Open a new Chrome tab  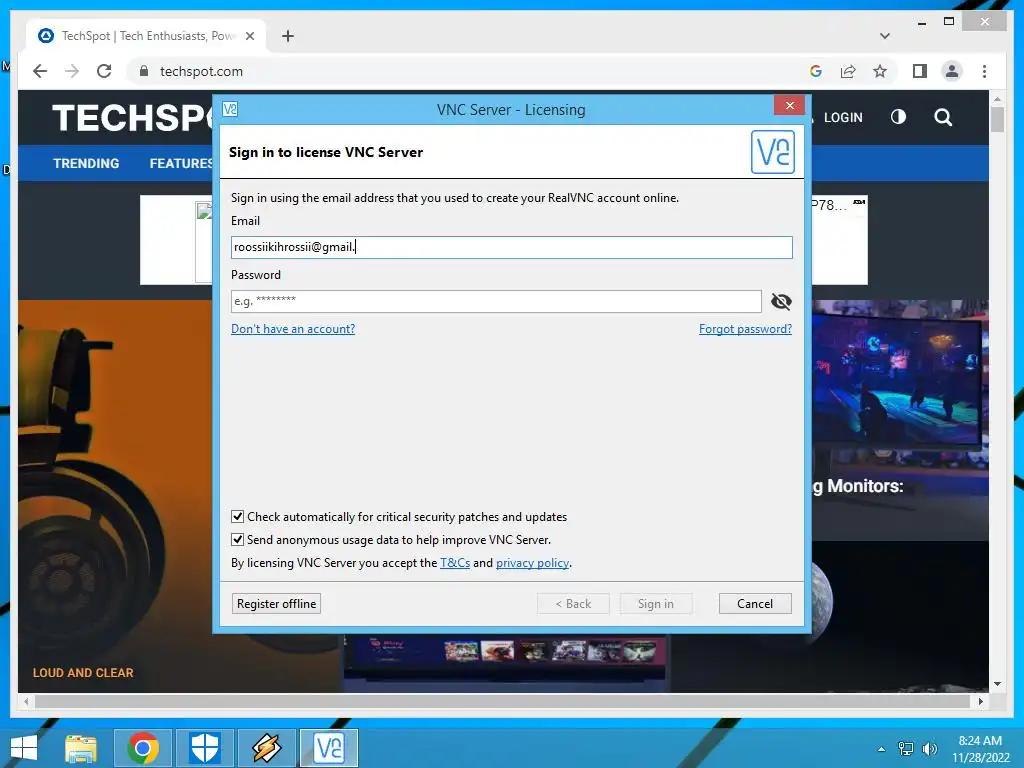288,36
